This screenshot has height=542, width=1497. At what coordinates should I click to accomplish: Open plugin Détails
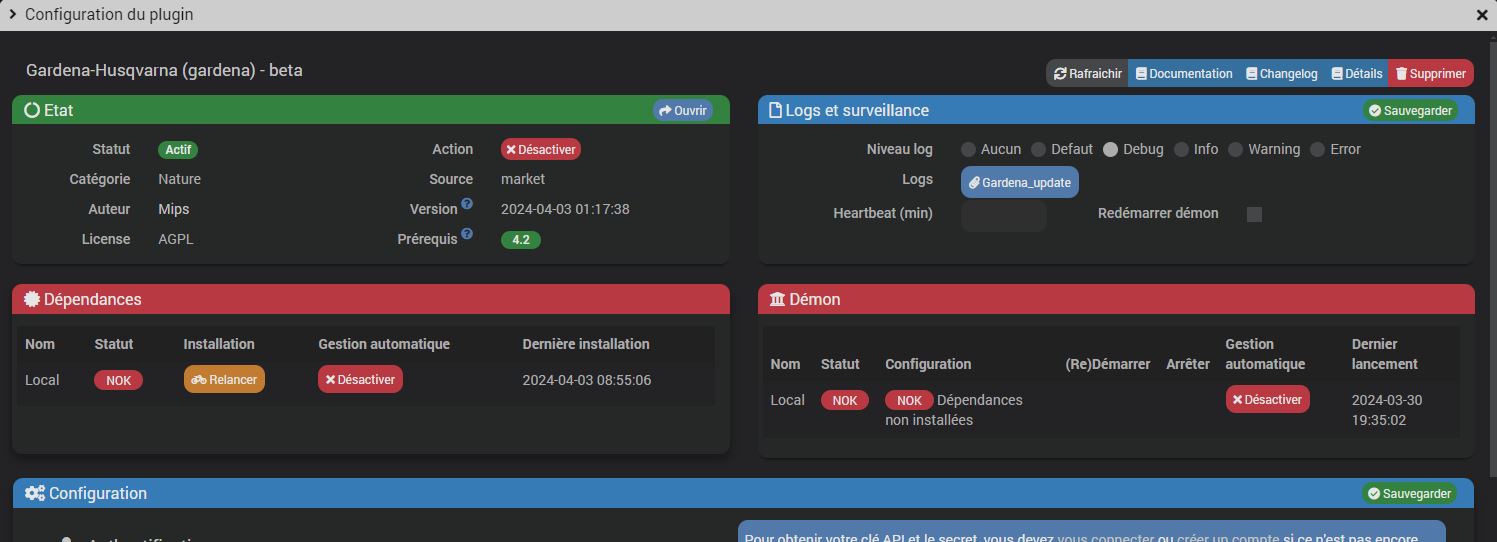tap(1356, 73)
